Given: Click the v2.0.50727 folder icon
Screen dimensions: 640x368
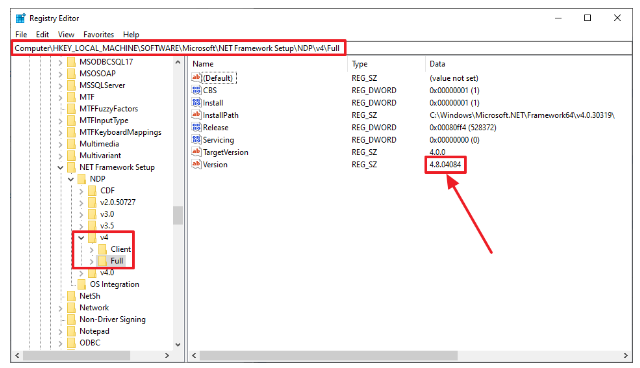Looking at the screenshot, I should coord(93,202).
